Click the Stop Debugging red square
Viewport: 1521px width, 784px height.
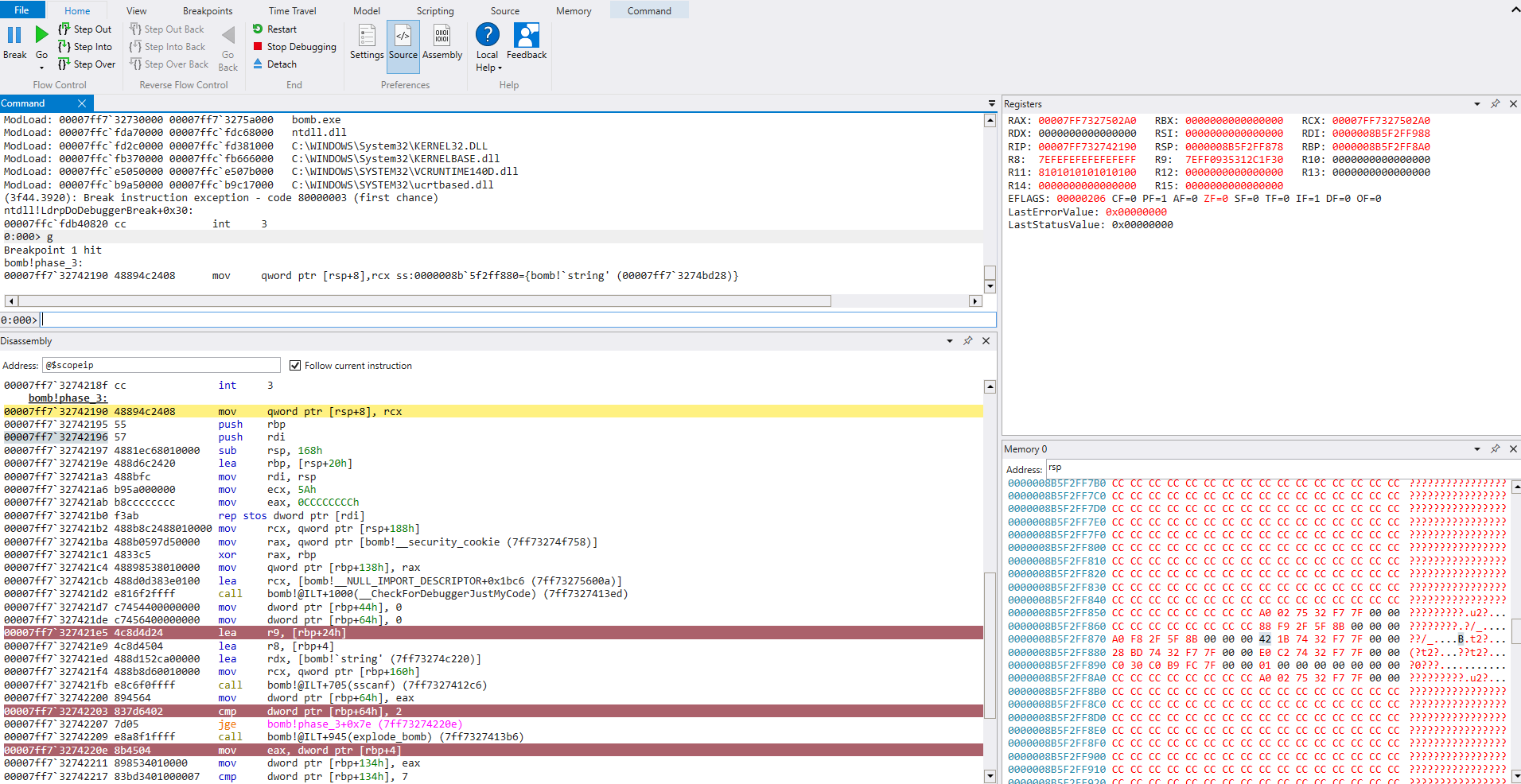click(x=258, y=47)
